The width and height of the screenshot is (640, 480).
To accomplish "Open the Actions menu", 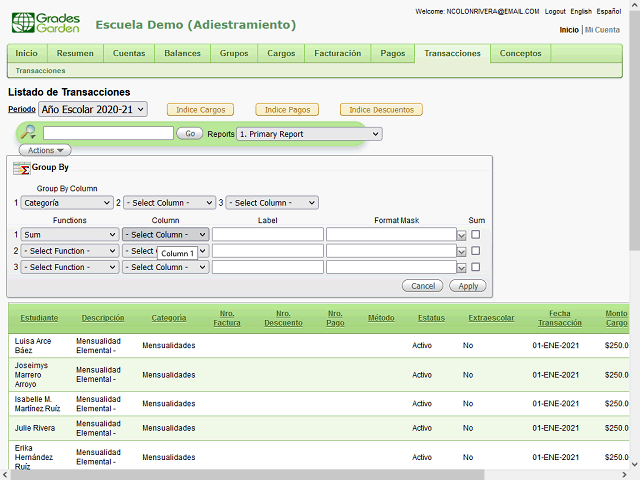I will [x=45, y=150].
